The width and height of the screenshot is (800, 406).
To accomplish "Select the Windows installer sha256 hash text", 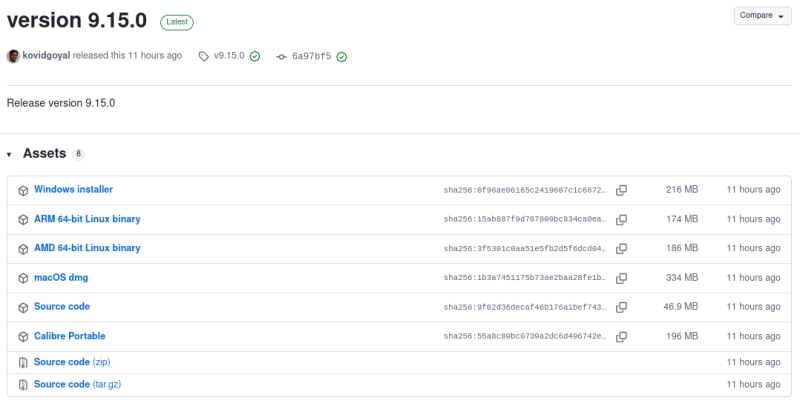I will tap(525, 190).
